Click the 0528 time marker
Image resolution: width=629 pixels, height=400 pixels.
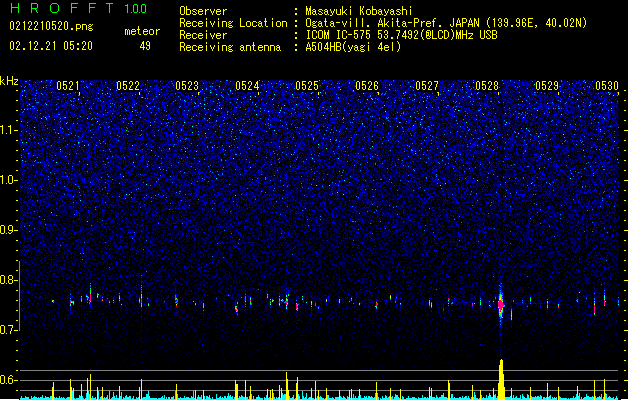point(487,86)
